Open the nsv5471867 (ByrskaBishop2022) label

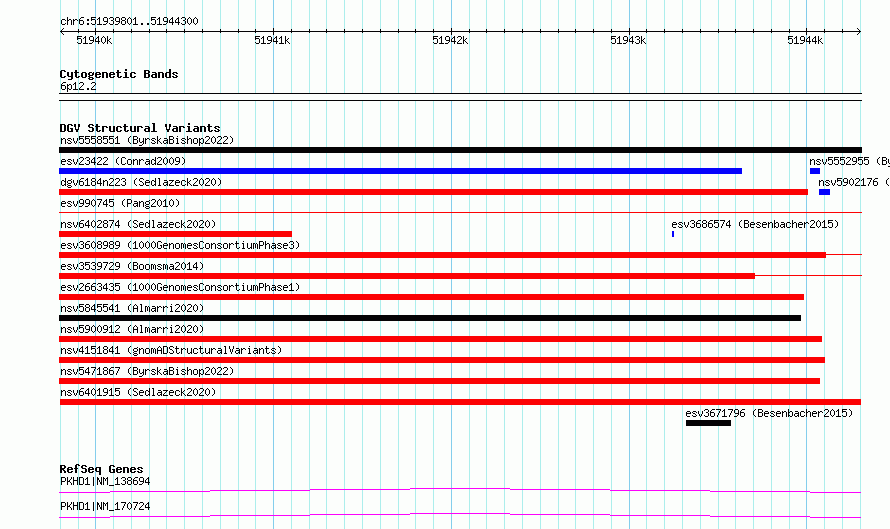tap(147, 371)
